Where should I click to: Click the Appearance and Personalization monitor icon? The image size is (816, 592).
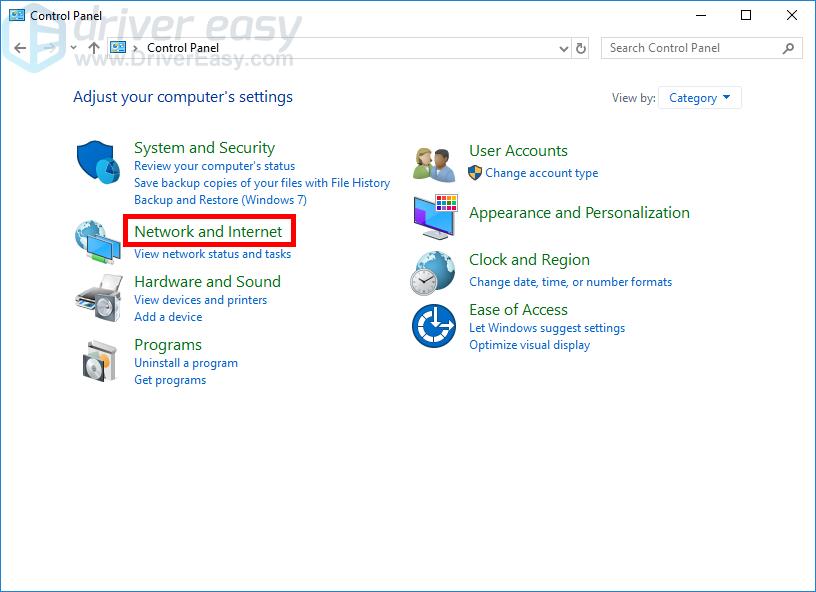tap(435, 215)
